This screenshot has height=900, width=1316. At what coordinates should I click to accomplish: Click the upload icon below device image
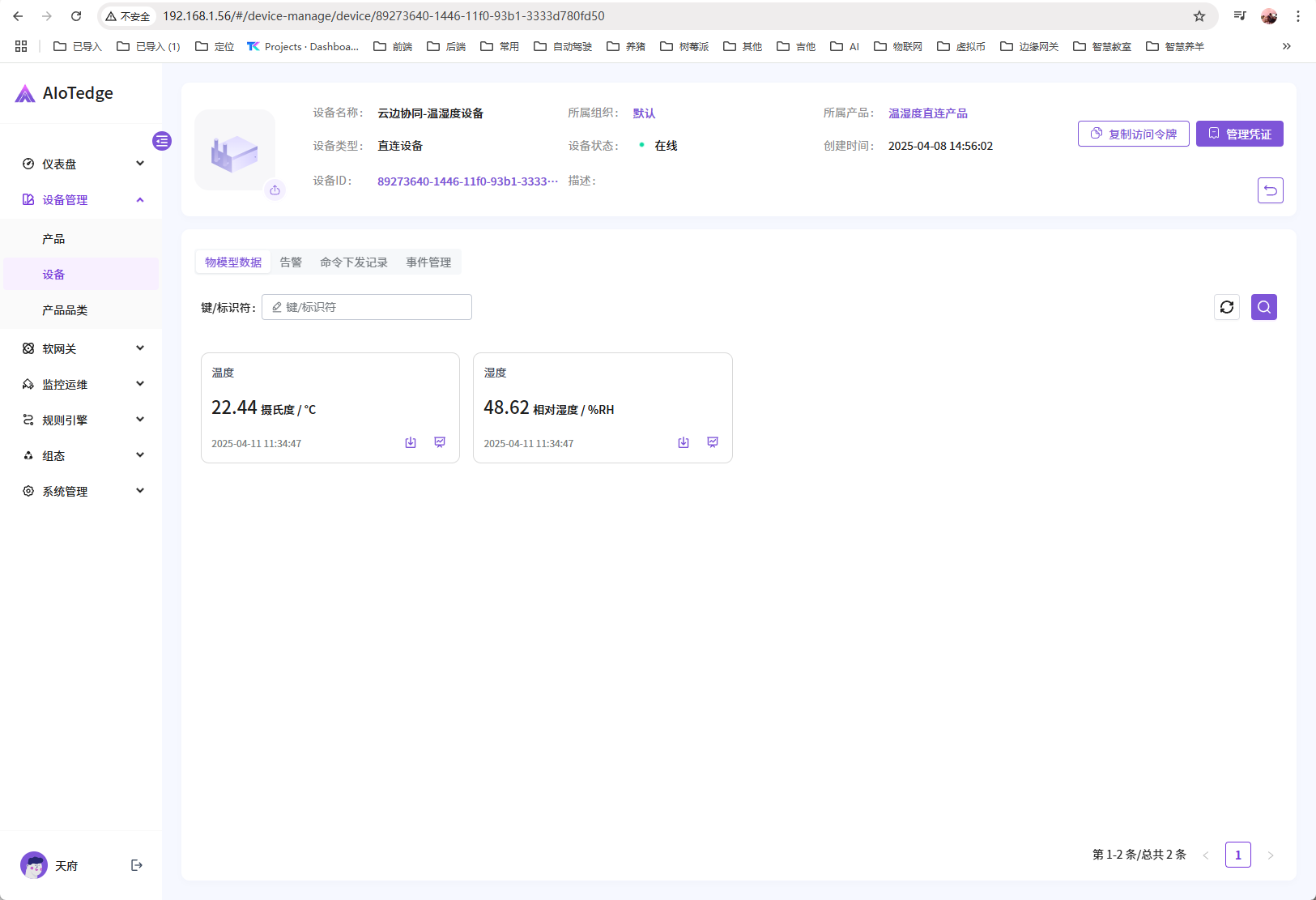point(275,190)
